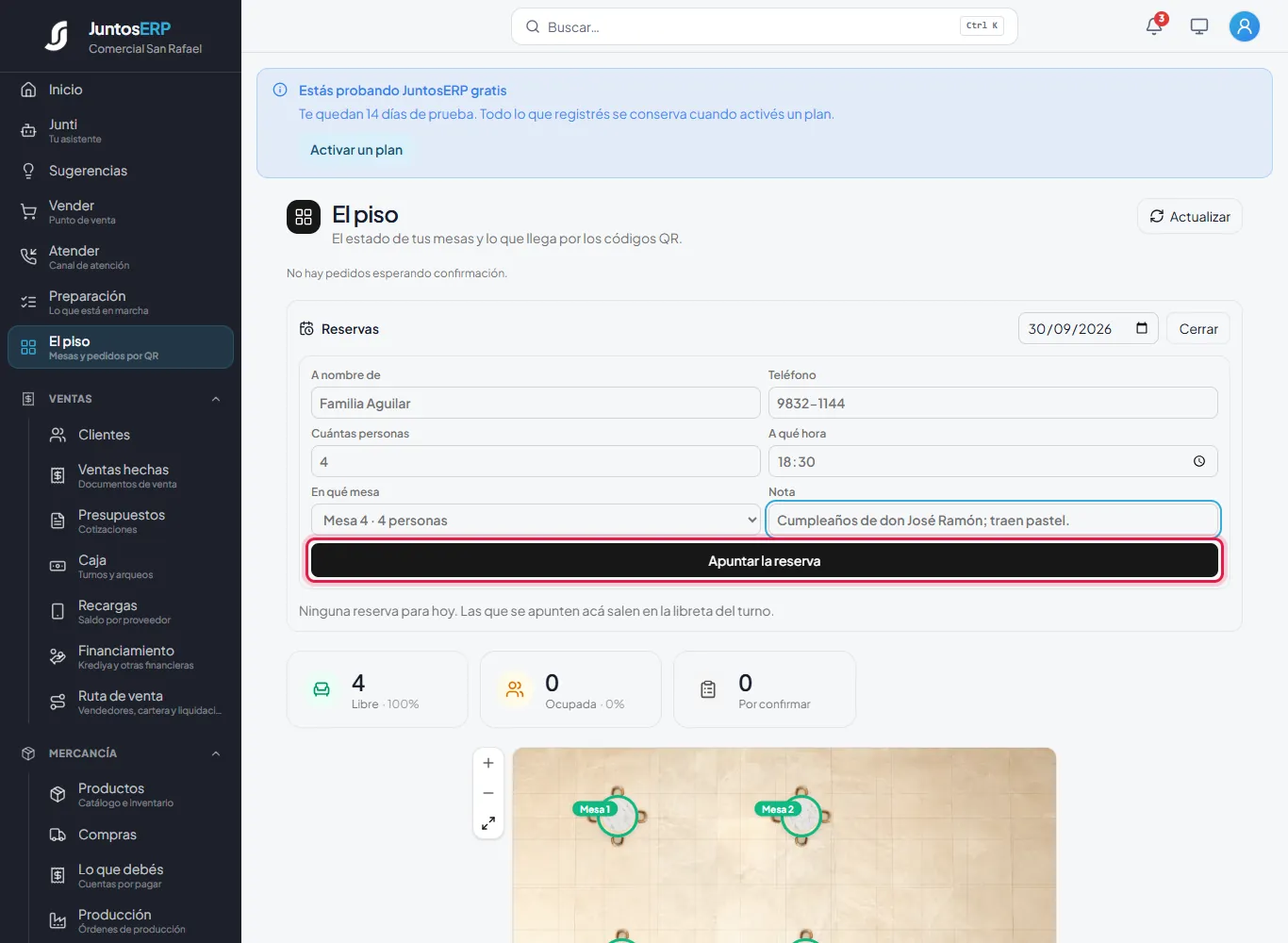Focus the Buscar search field
Image resolution: width=1288 pixels, height=943 pixels.
(765, 26)
